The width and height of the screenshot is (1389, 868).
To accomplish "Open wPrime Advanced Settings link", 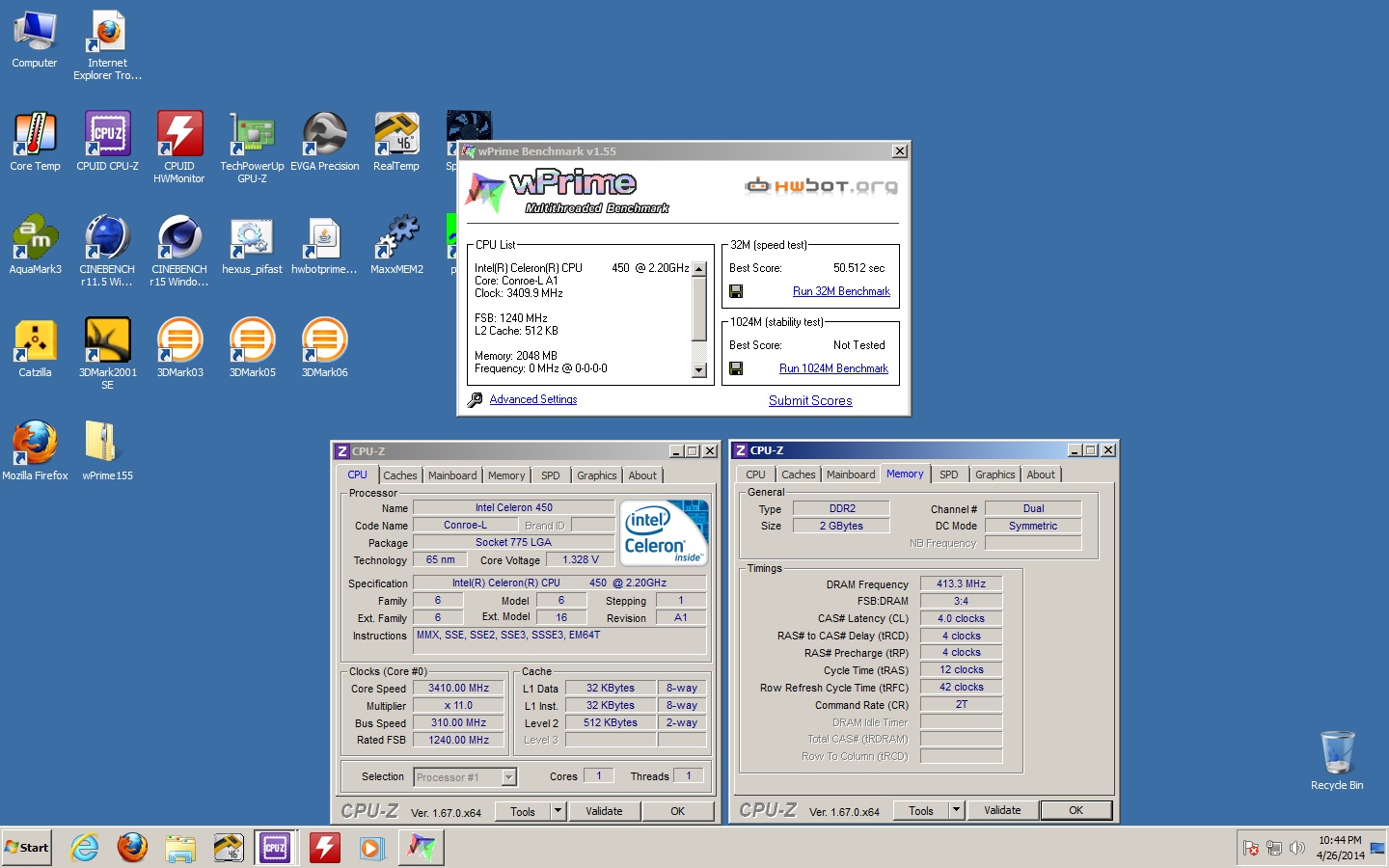I will pyautogui.click(x=533, y=399).
